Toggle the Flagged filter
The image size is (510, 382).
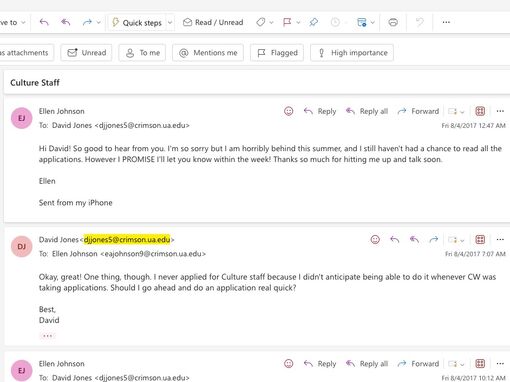(277, 53)
